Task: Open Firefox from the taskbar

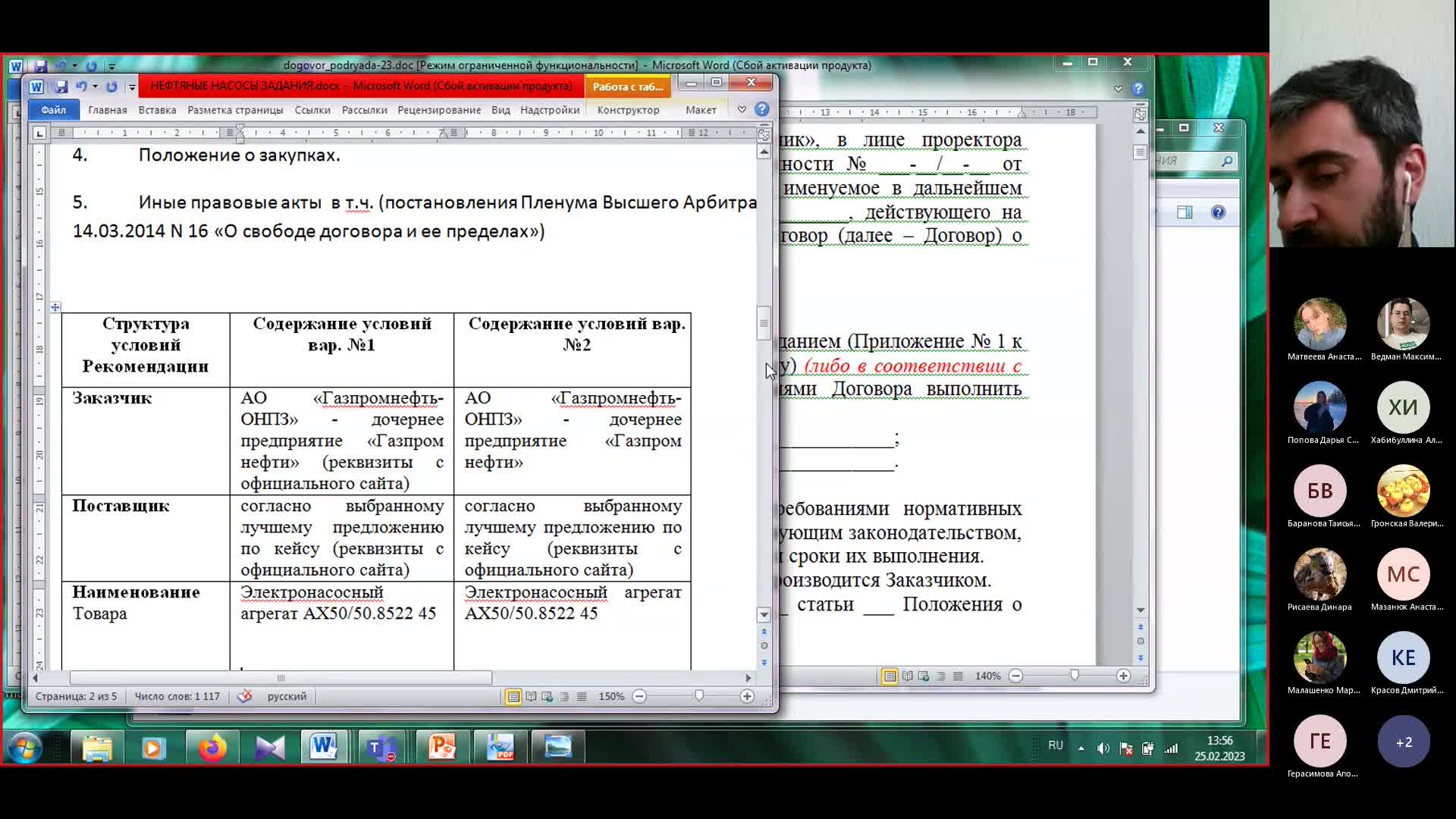Action: pyautogui.click(x=212, y=748)
